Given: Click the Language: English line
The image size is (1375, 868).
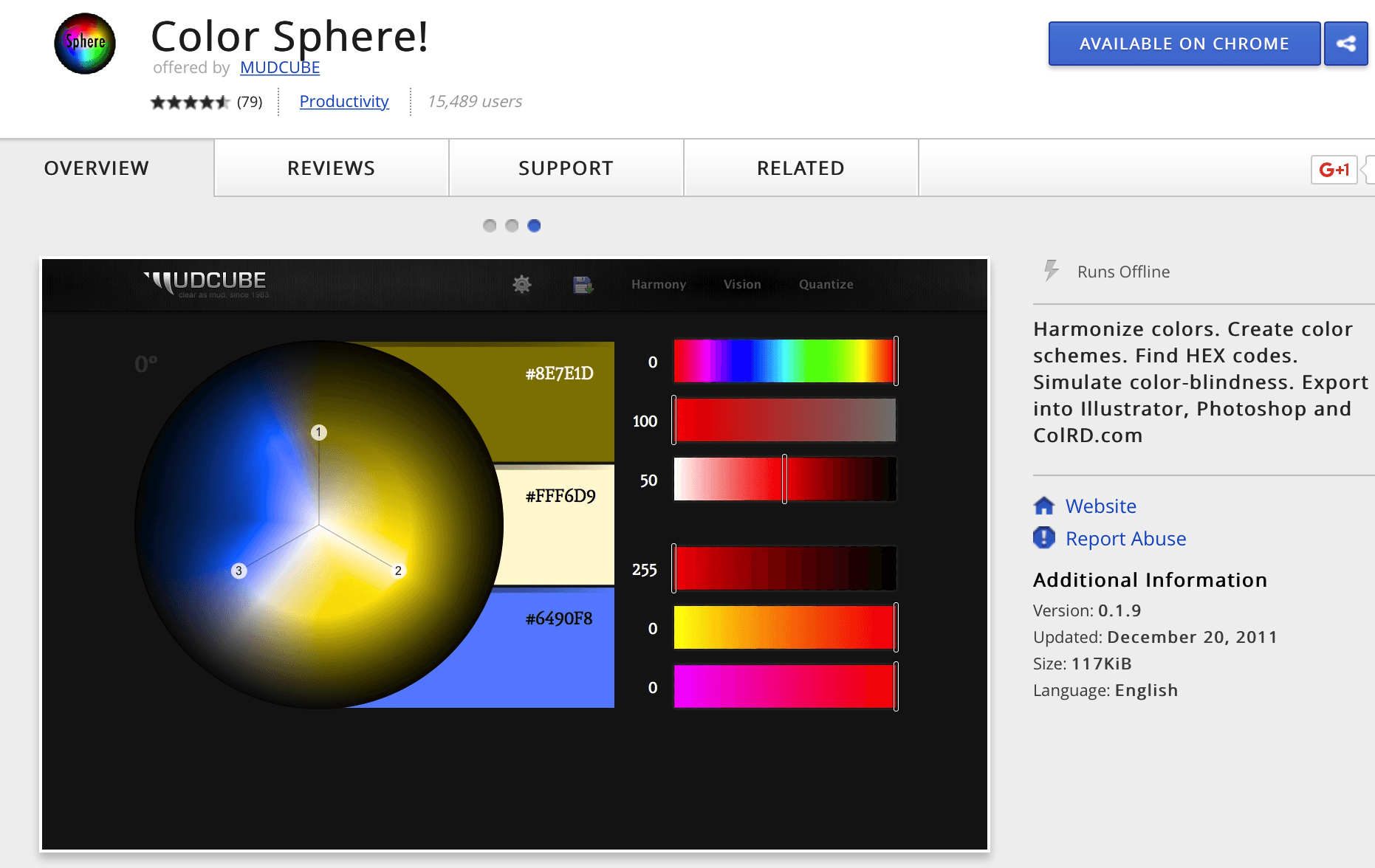Looking at the screenshot, I should (x=1105, y=690).
